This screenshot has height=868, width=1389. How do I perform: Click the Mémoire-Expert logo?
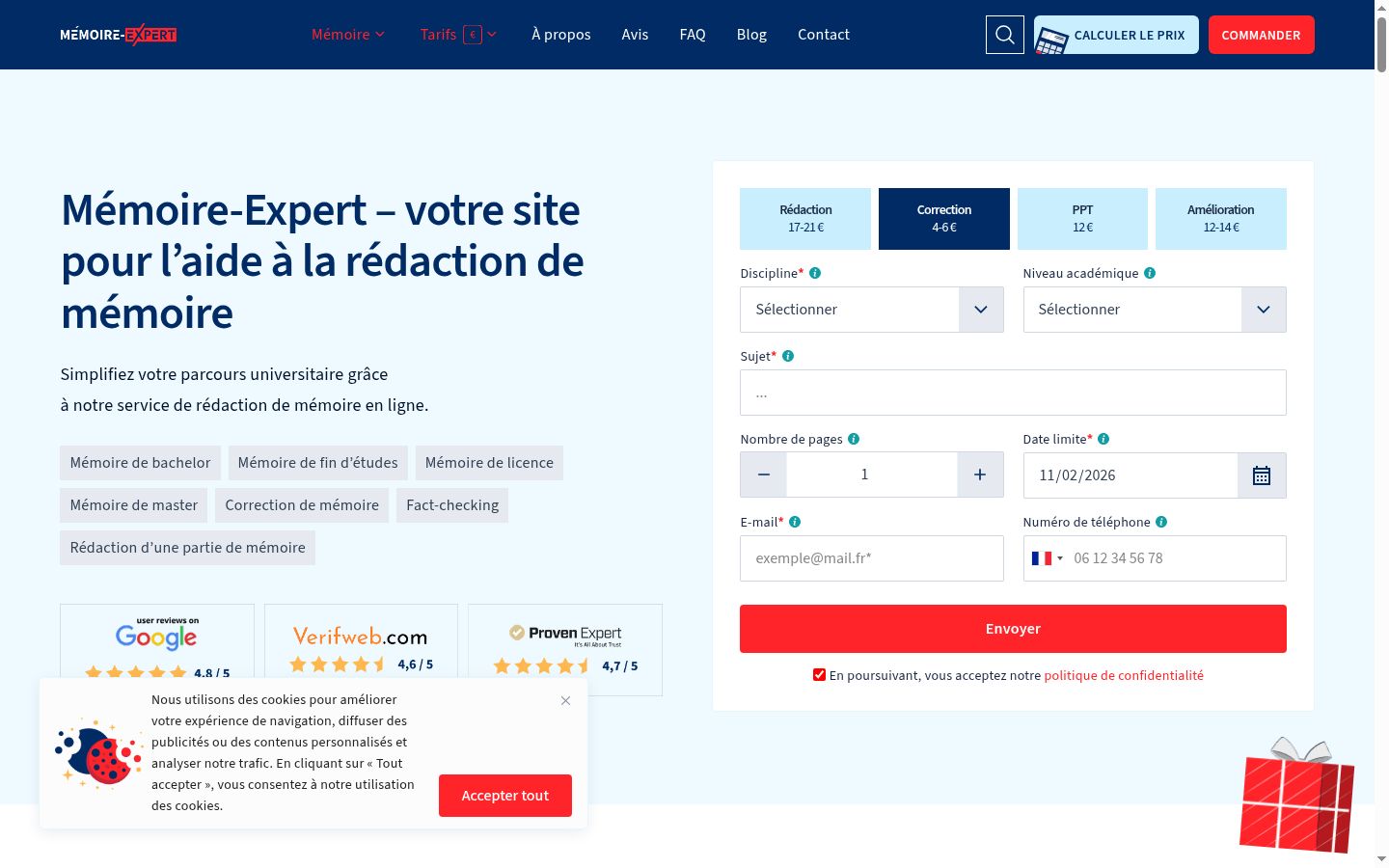pyautogui.click(x=119, y=35)
